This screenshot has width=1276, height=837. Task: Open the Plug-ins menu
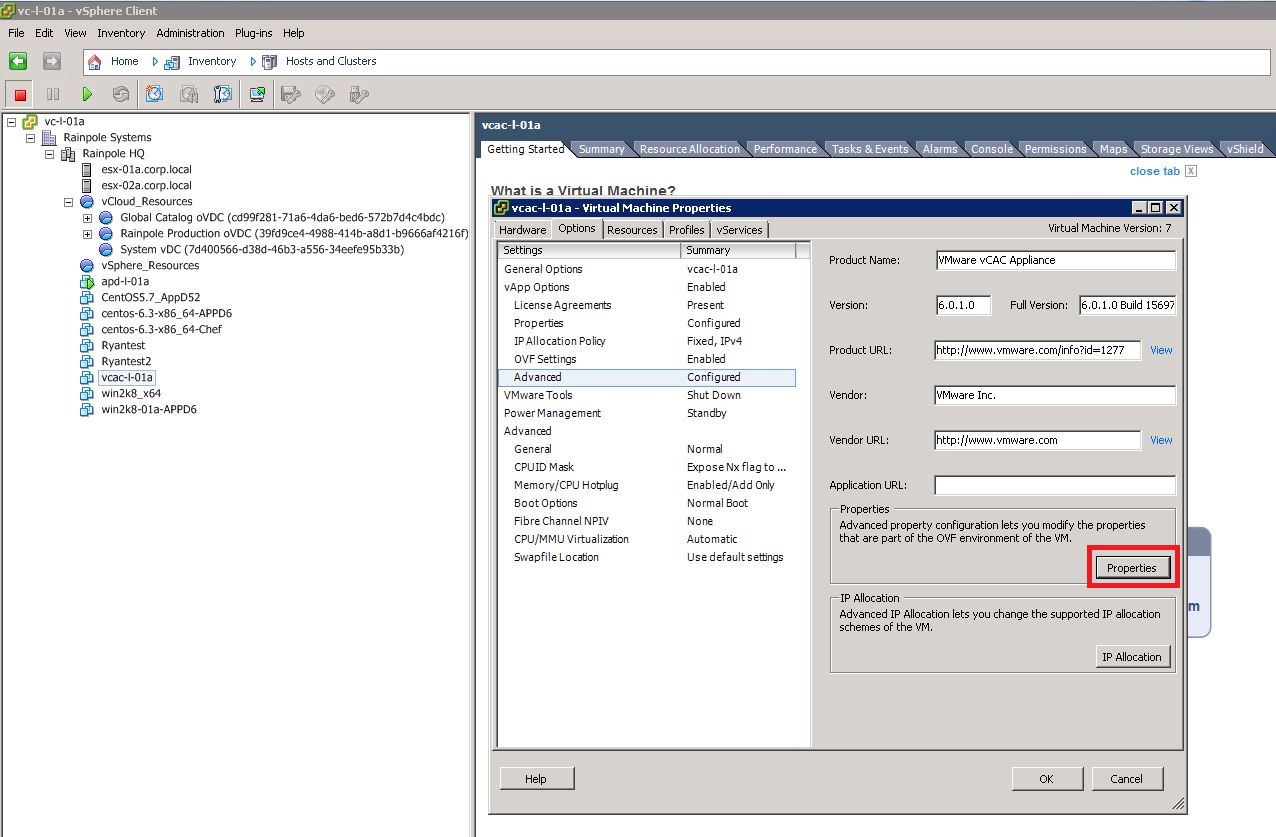tap(253, 33)
